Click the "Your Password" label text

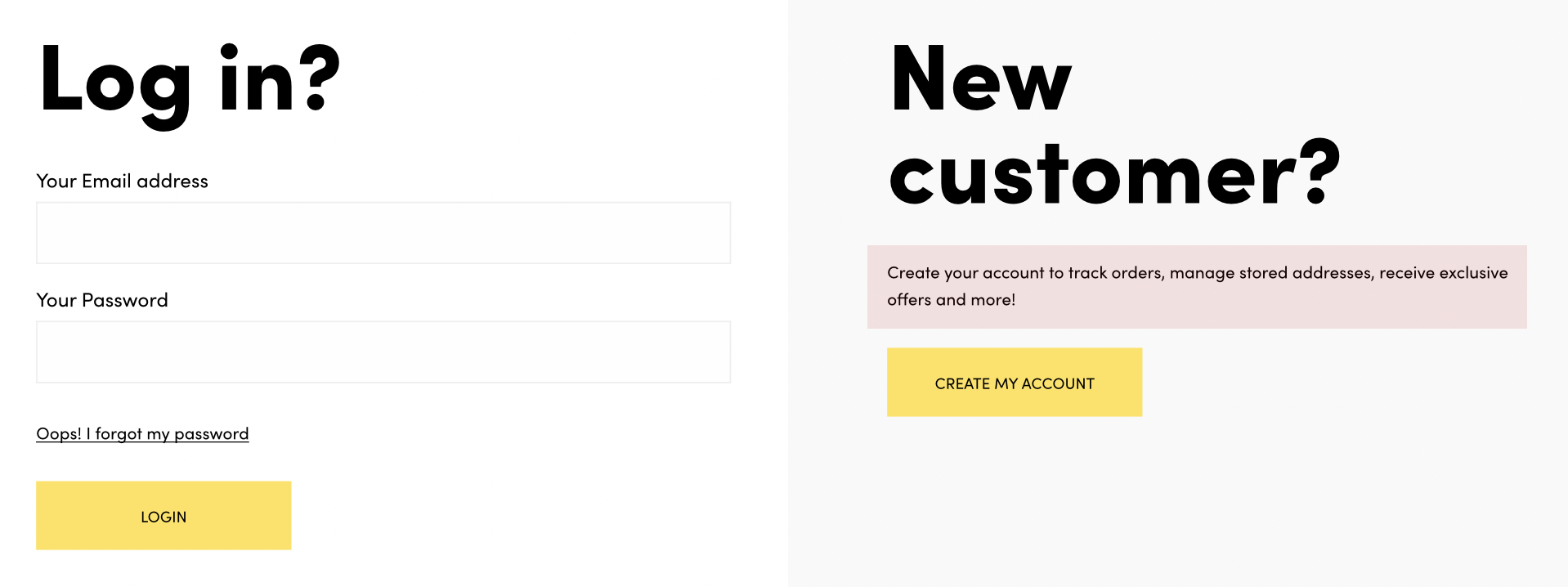point(102,301)
